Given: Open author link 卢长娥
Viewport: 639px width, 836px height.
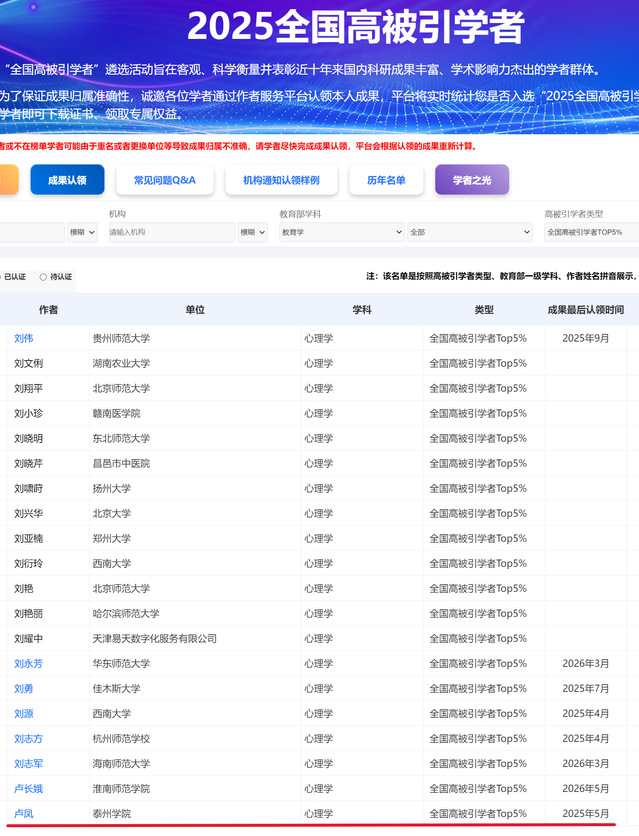Looking at the screenshot, I should (28, 789).
